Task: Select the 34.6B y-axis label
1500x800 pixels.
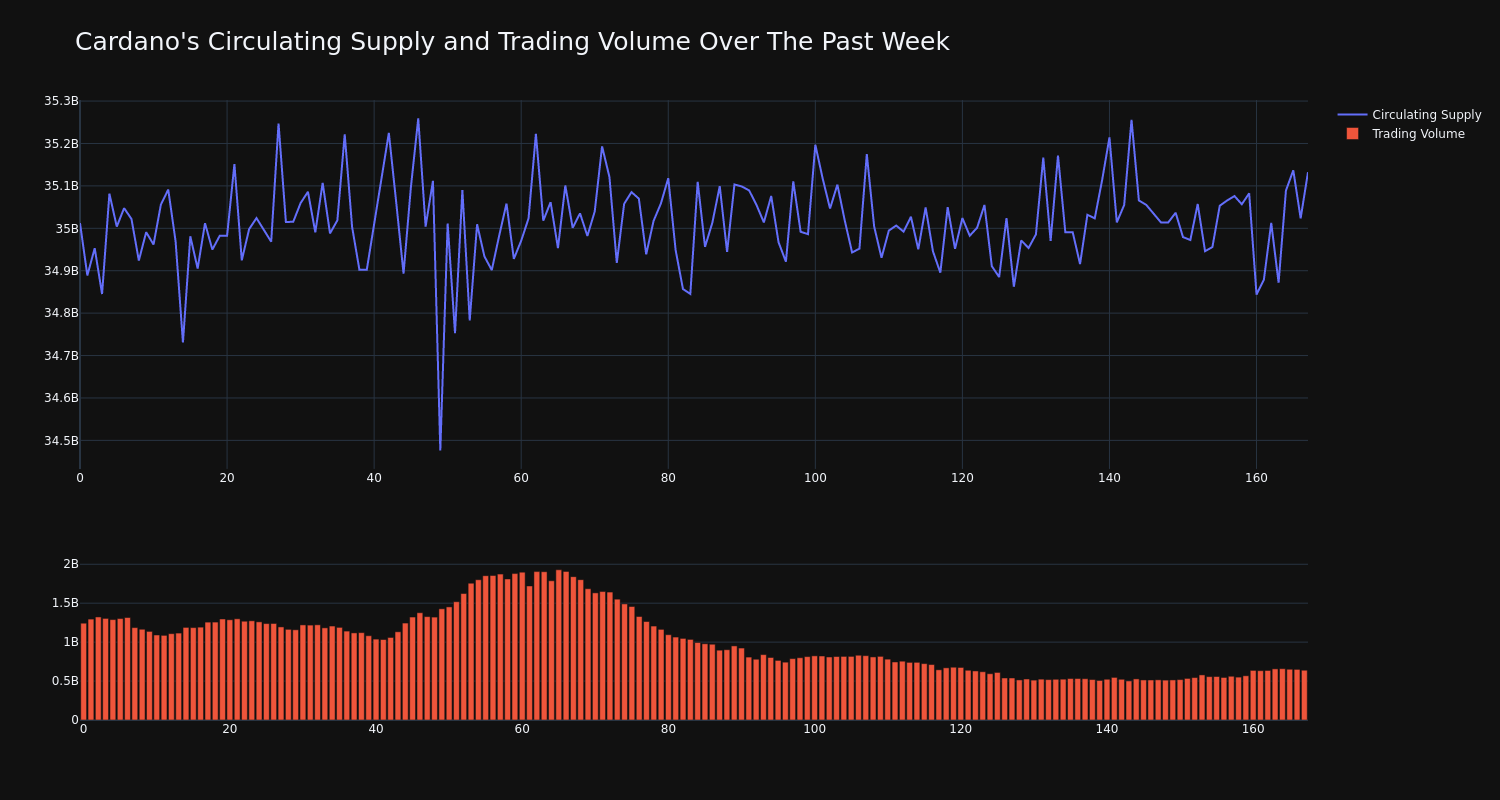Action: click(61, 398)
